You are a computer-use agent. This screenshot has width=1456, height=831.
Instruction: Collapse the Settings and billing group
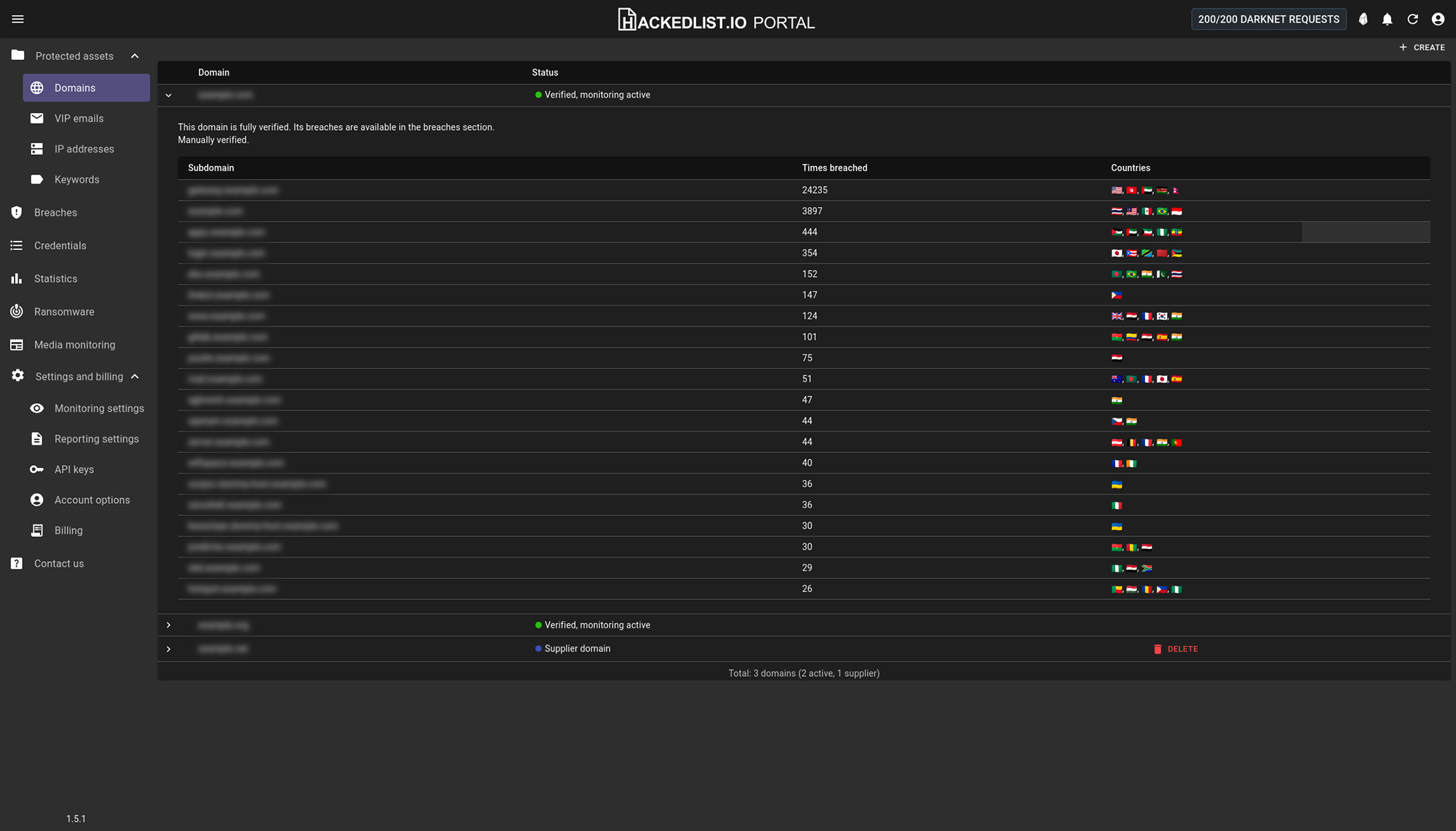(x=134, y=376)
